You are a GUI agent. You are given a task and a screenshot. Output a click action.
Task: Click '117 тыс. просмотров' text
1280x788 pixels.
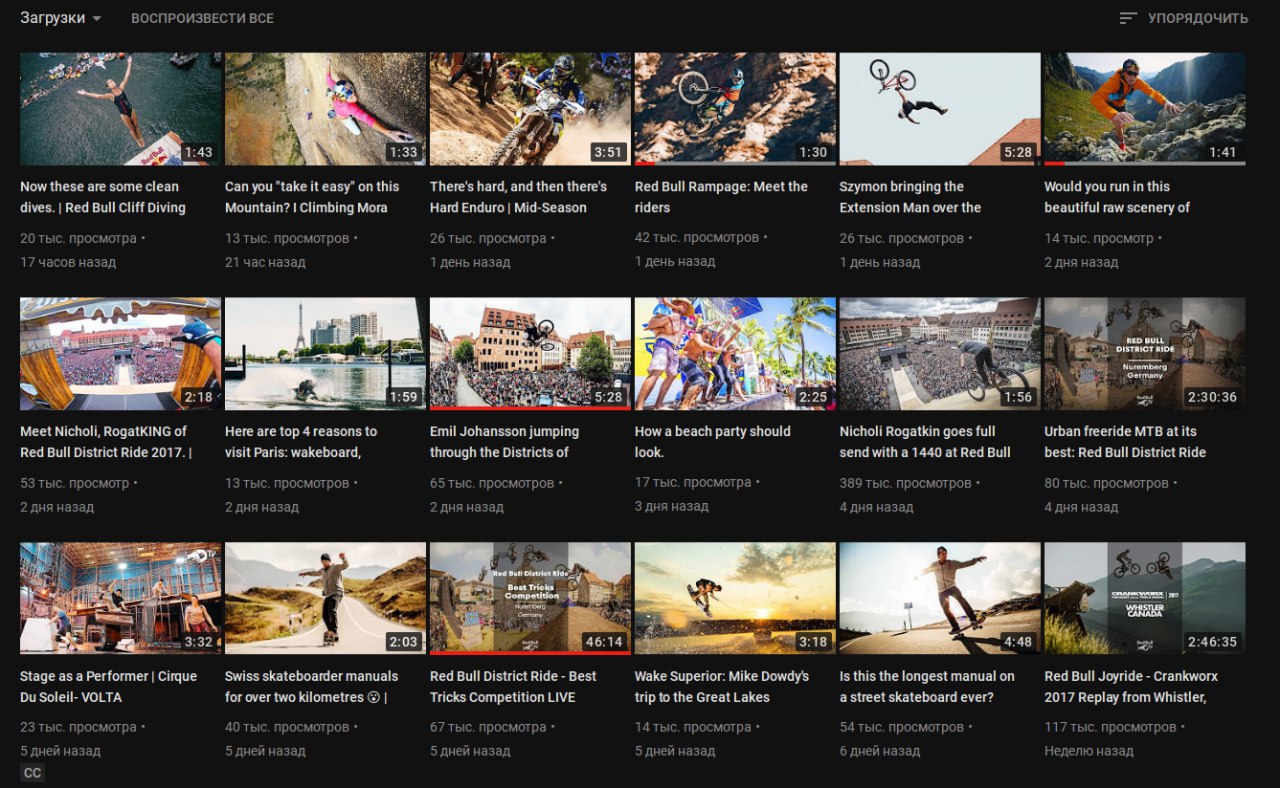click(x=1110, y=727)
